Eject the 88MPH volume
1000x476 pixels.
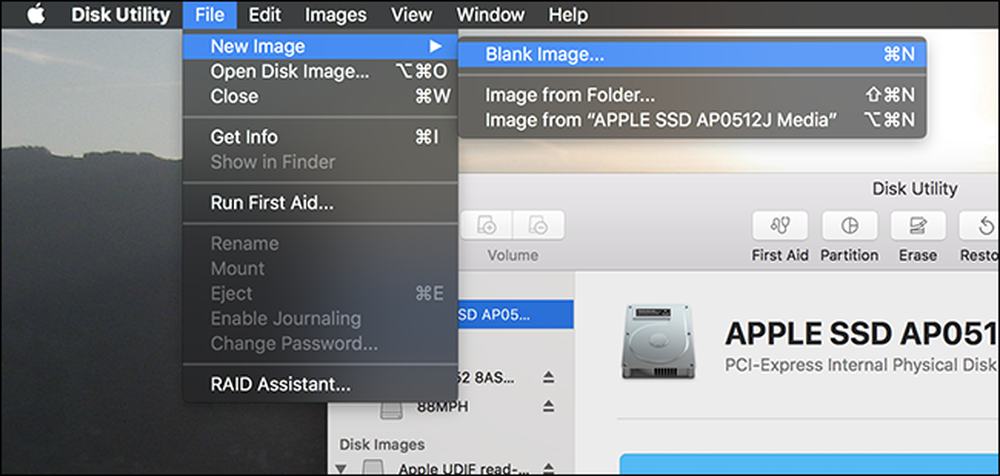coord(548,406)
